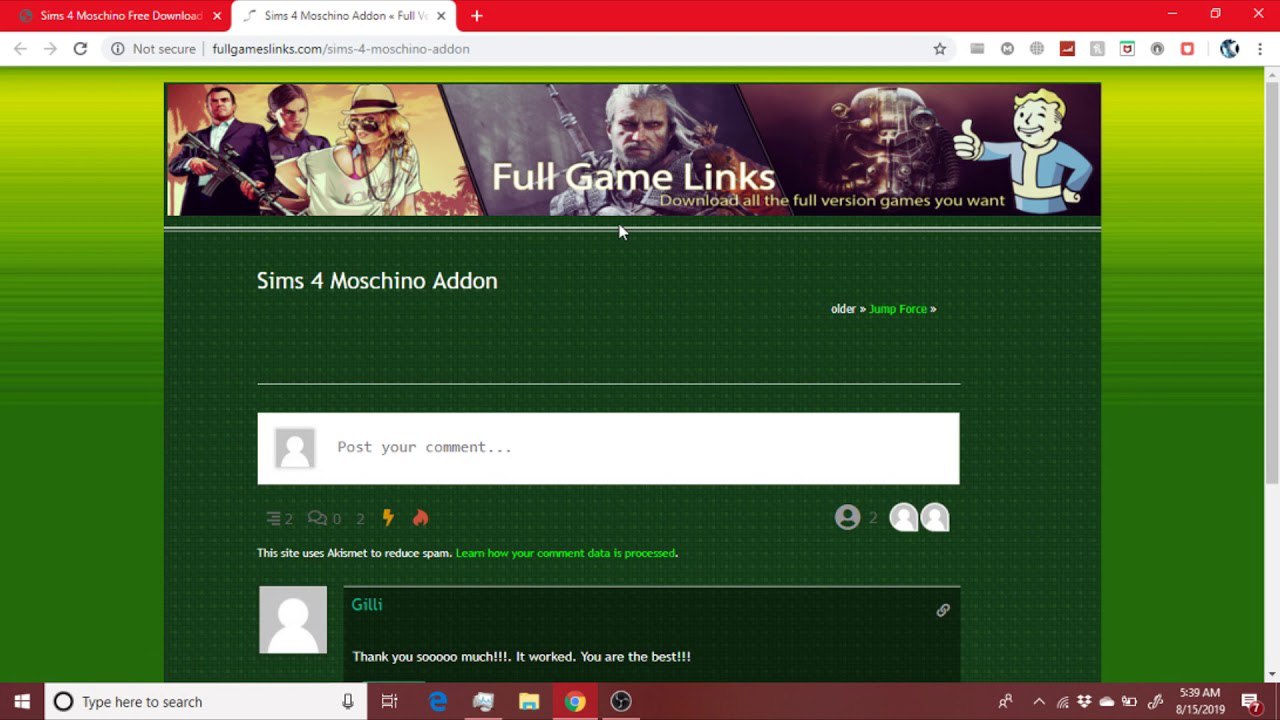Open the Chrome profile avatar
This screenshot has width=1280, height=720.
point(1230,48)
